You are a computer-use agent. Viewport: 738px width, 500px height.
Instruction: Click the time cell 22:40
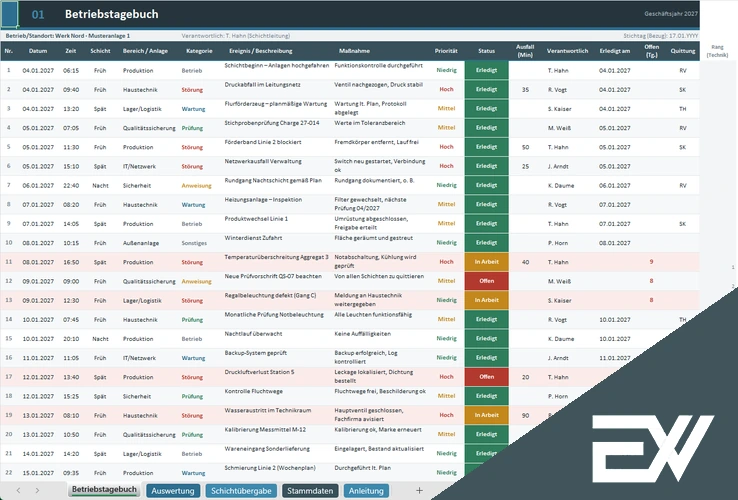click(71, 185)
